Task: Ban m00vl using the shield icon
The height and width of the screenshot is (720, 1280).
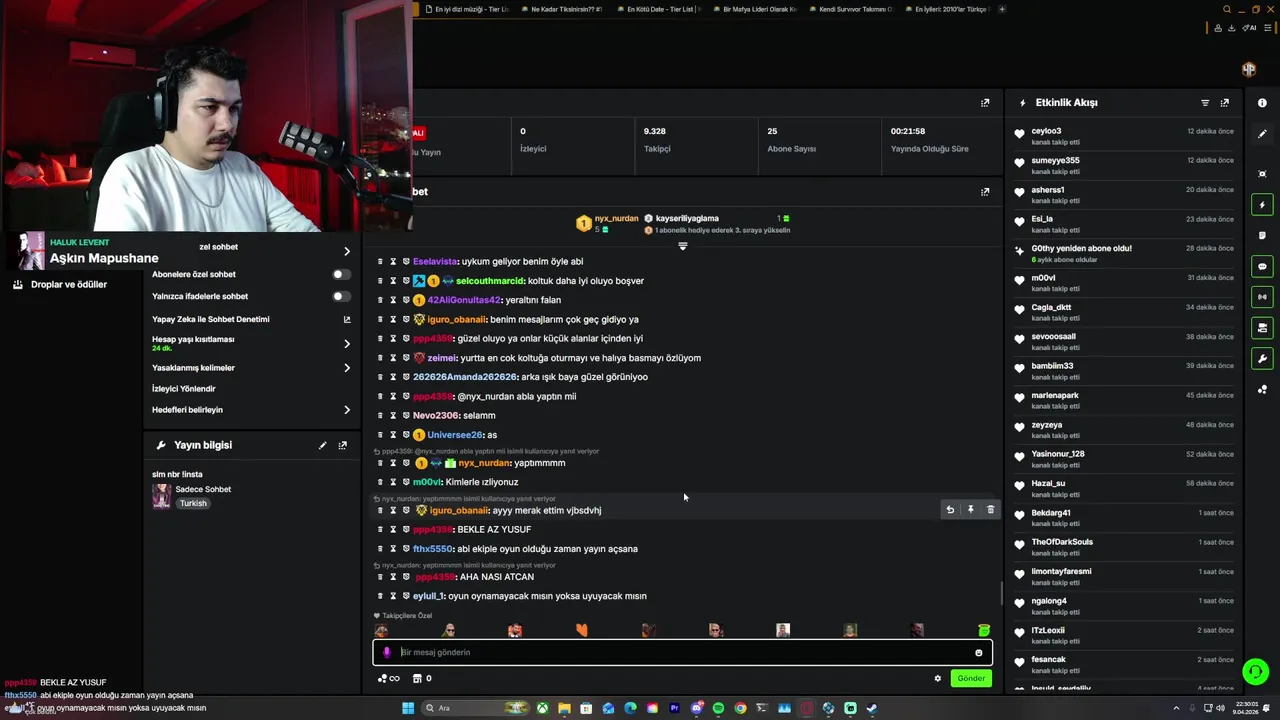Action: click(406, 482)
